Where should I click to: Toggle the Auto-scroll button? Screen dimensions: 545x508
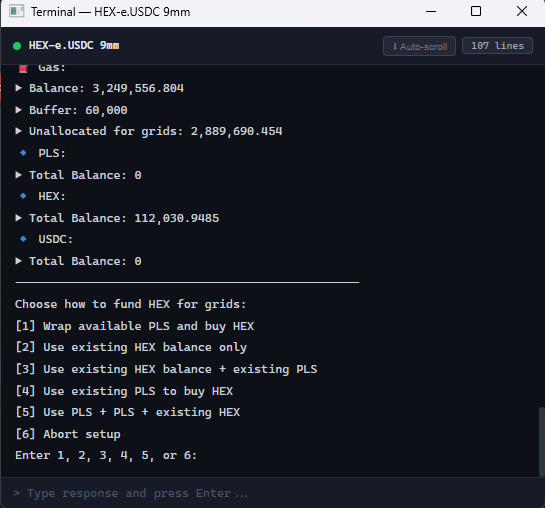coord(419,46)
